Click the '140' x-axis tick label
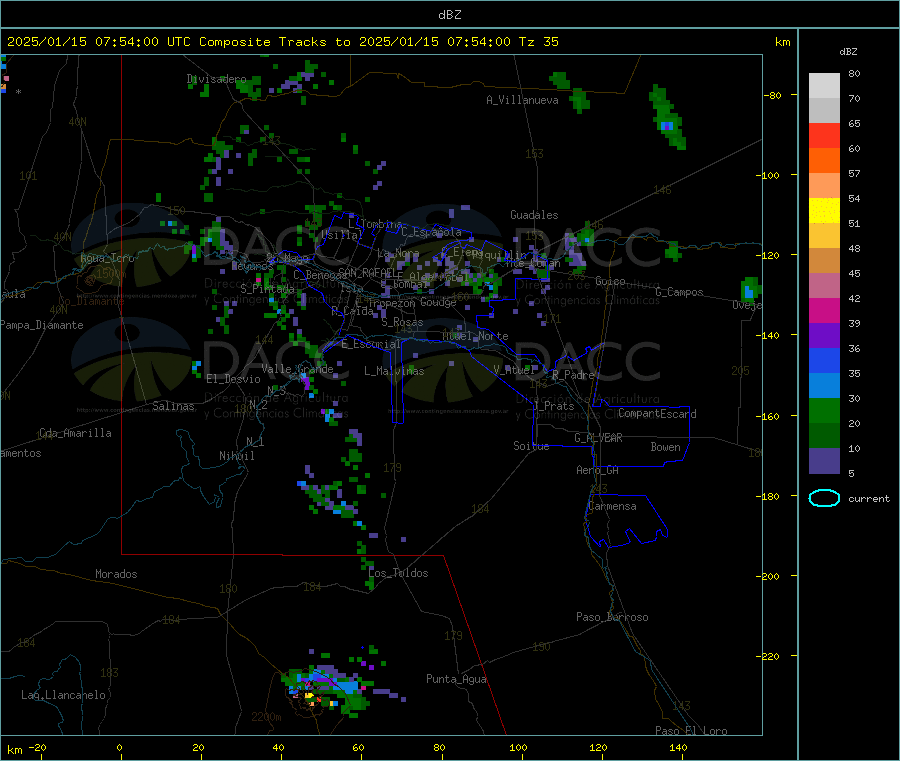This screenshot has width=900, height=761. click(678, 747)
